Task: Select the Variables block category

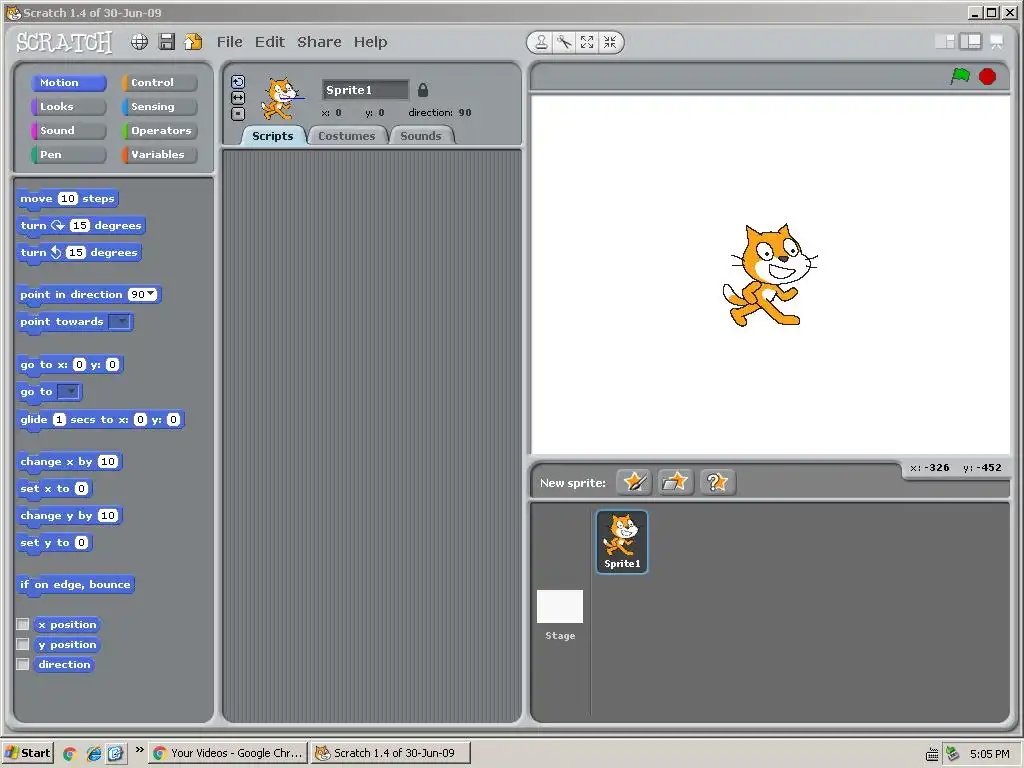Action: (x=159, y=155)
